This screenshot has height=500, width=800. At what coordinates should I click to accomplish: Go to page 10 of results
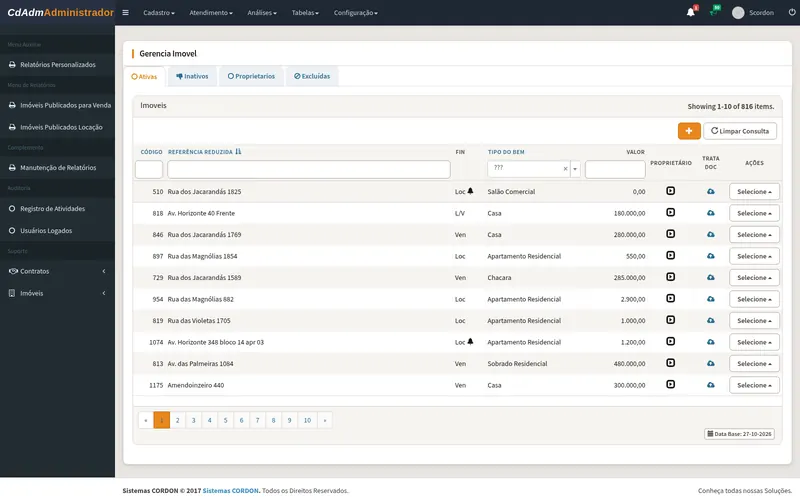coord(307,420)
